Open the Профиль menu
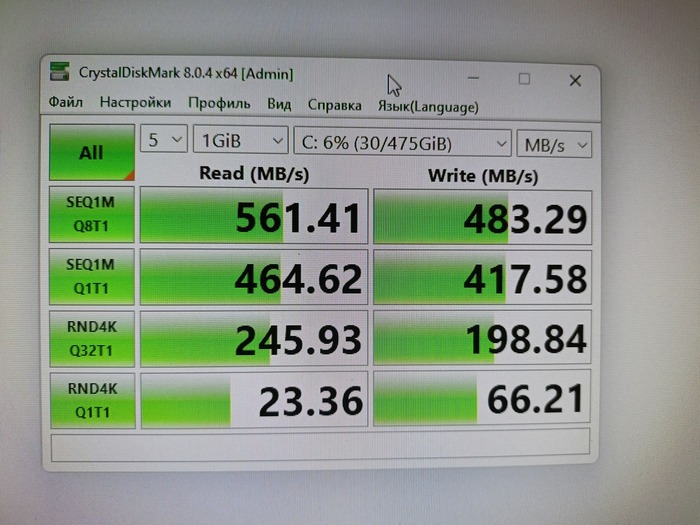700x525 pixels. pos(219,104)
